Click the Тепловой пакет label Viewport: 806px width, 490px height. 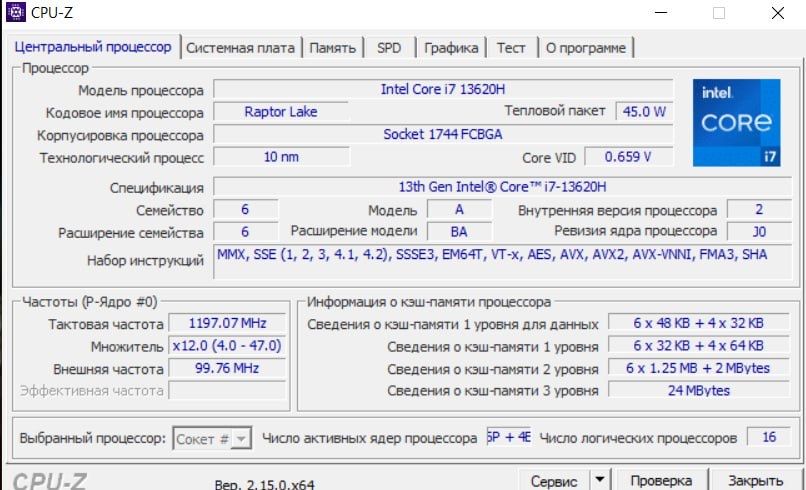coord(555,111)
